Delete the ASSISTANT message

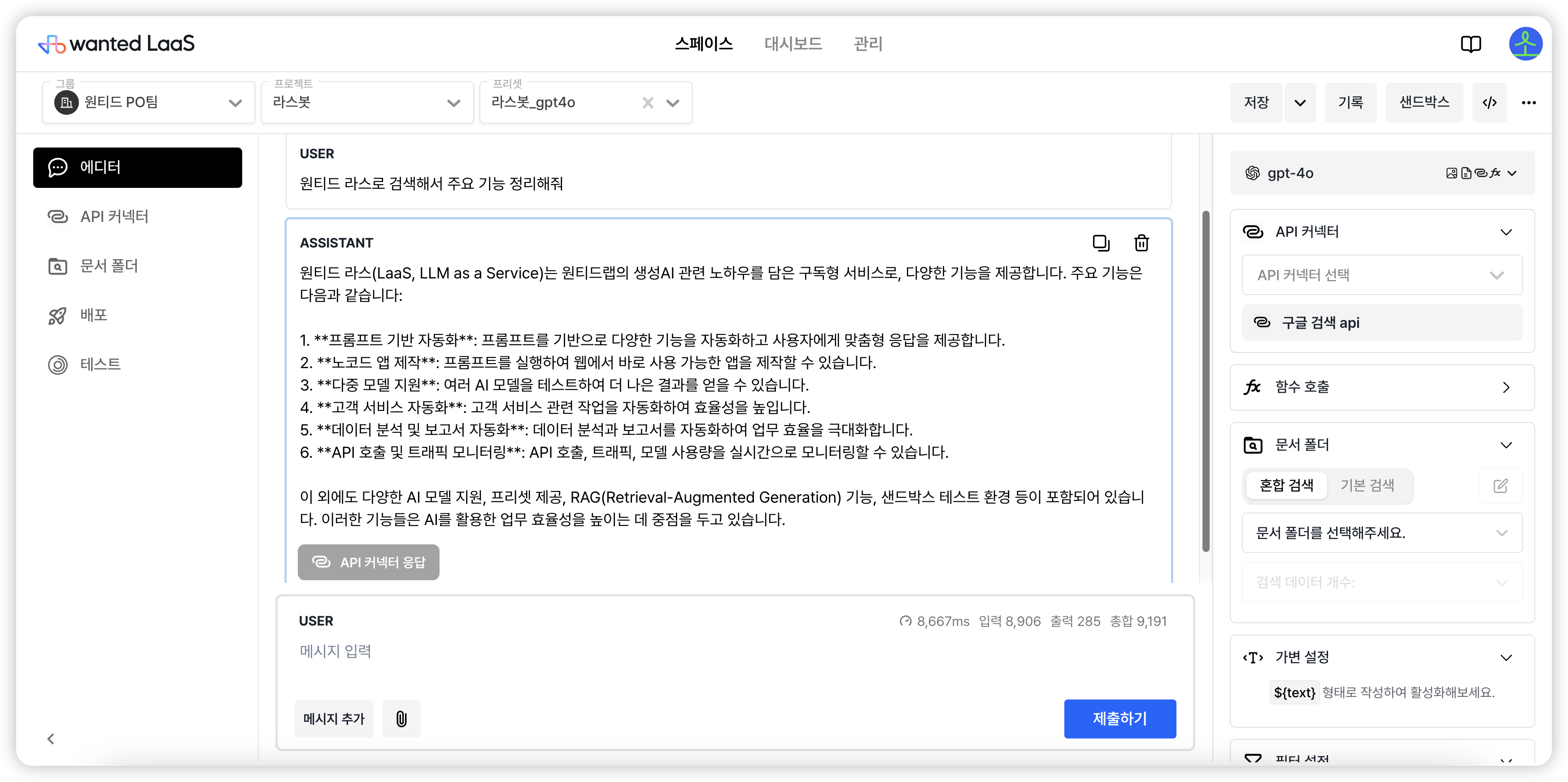click(1141, 243)
